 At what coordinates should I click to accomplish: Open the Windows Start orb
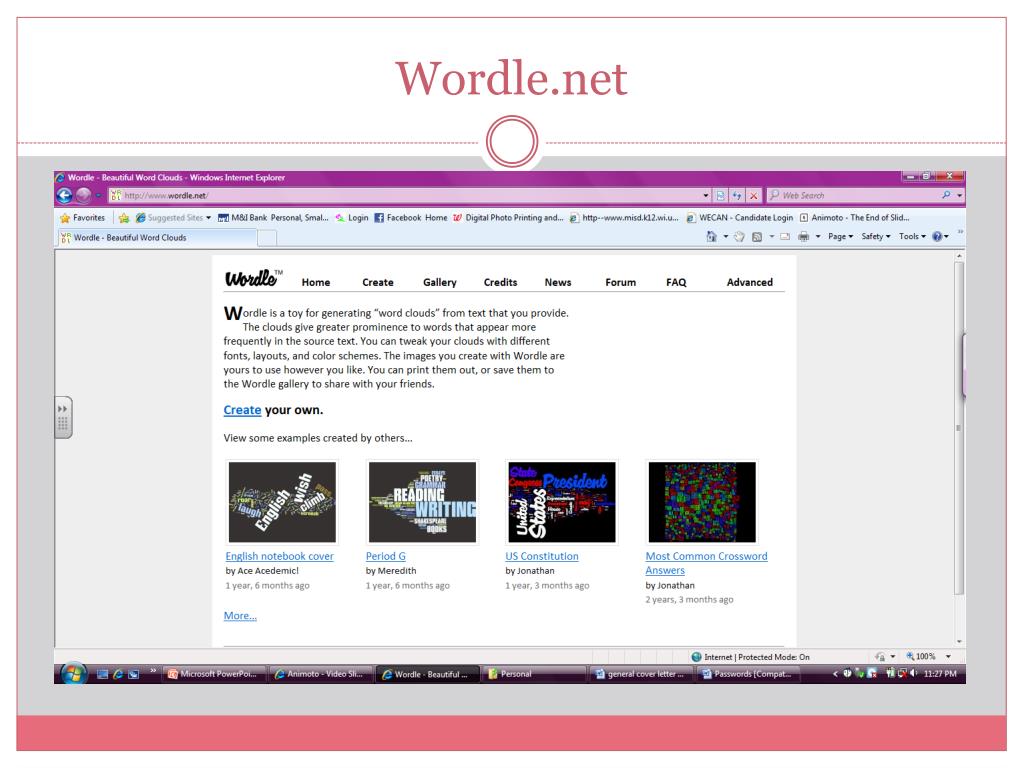click(73, 673)
